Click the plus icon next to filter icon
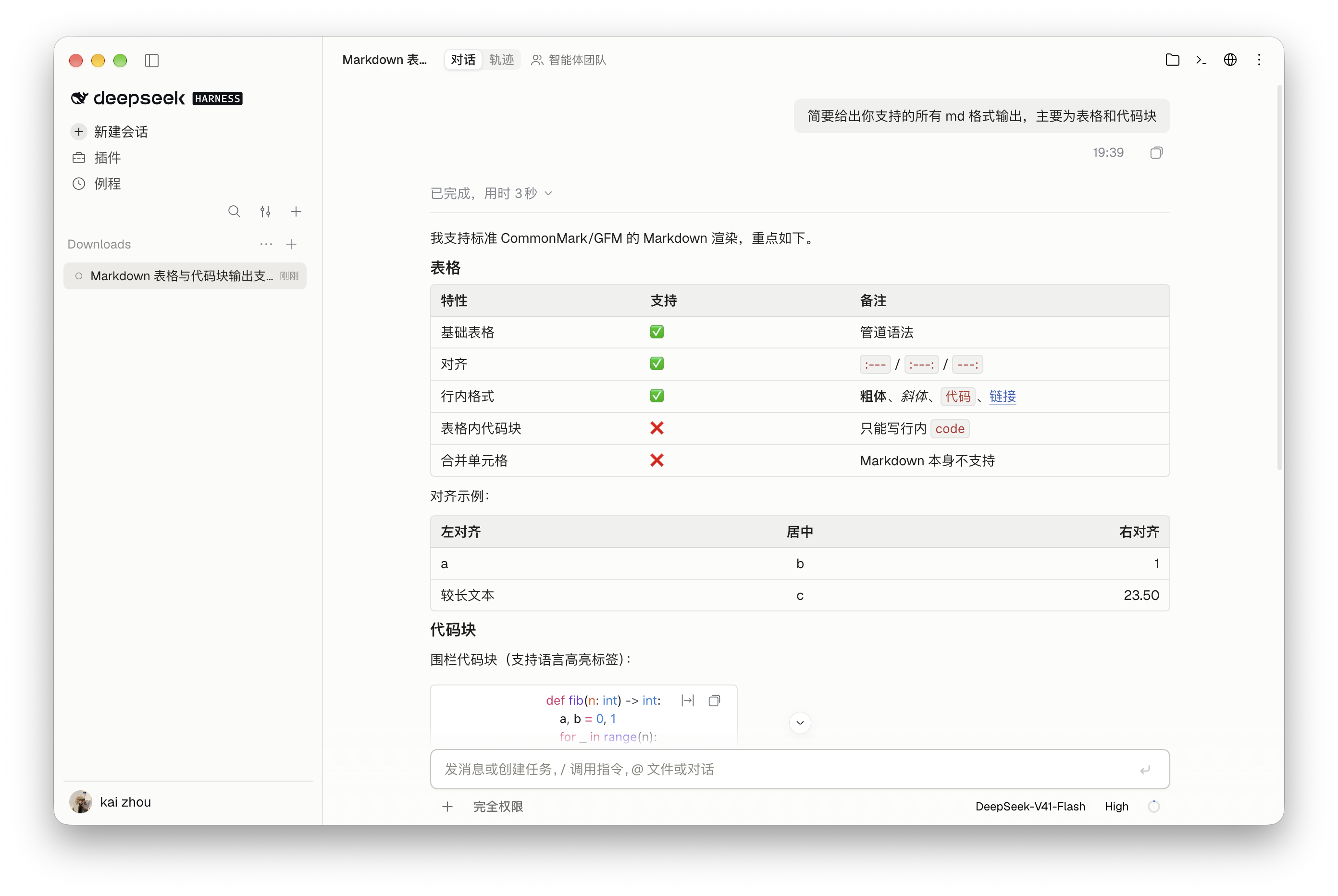1338x896 pixels. (x=296, y=212)
